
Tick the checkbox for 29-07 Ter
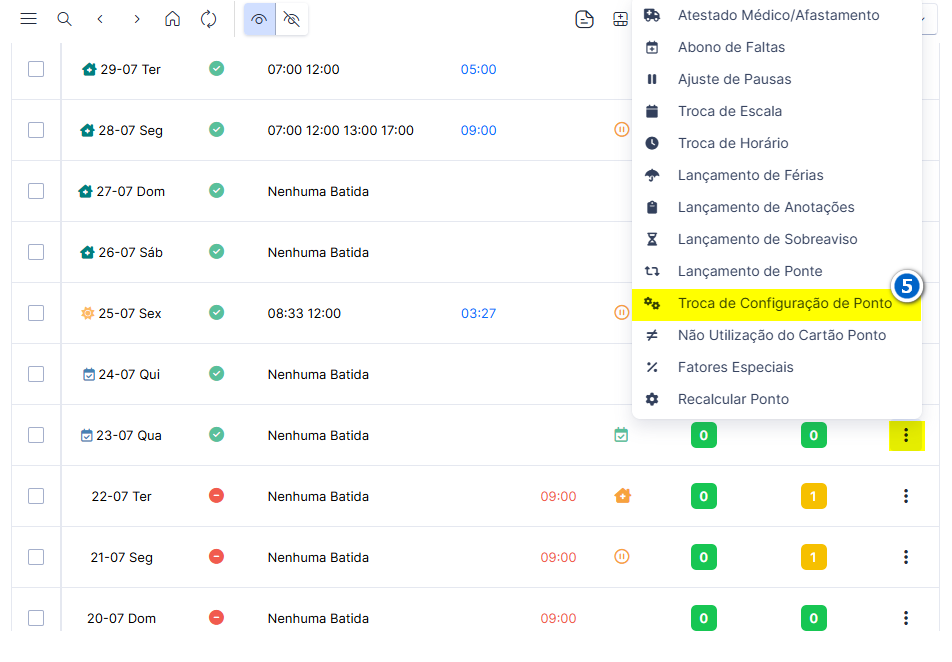click(36, 69)
